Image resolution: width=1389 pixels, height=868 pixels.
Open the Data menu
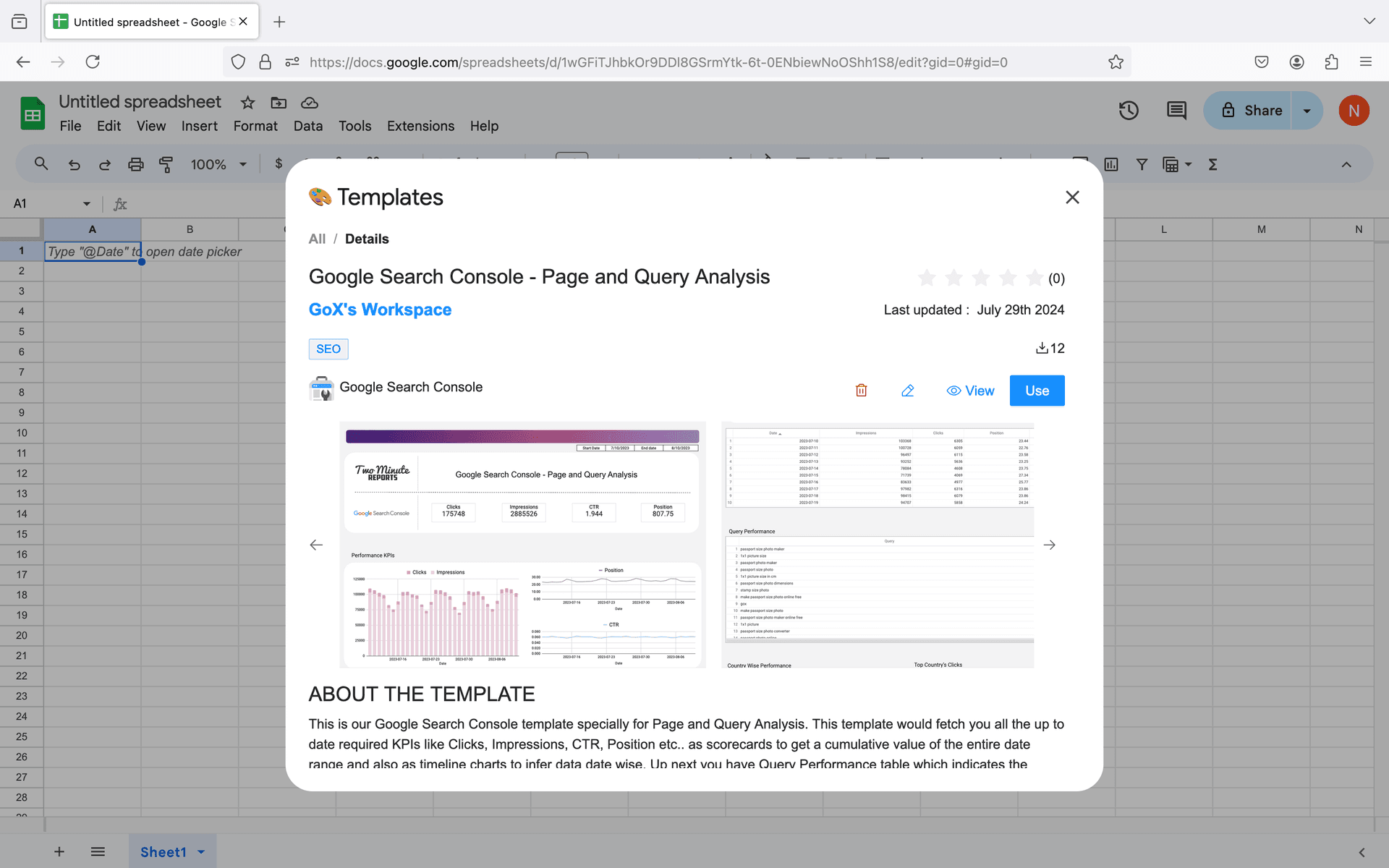(x=308, y=126)
